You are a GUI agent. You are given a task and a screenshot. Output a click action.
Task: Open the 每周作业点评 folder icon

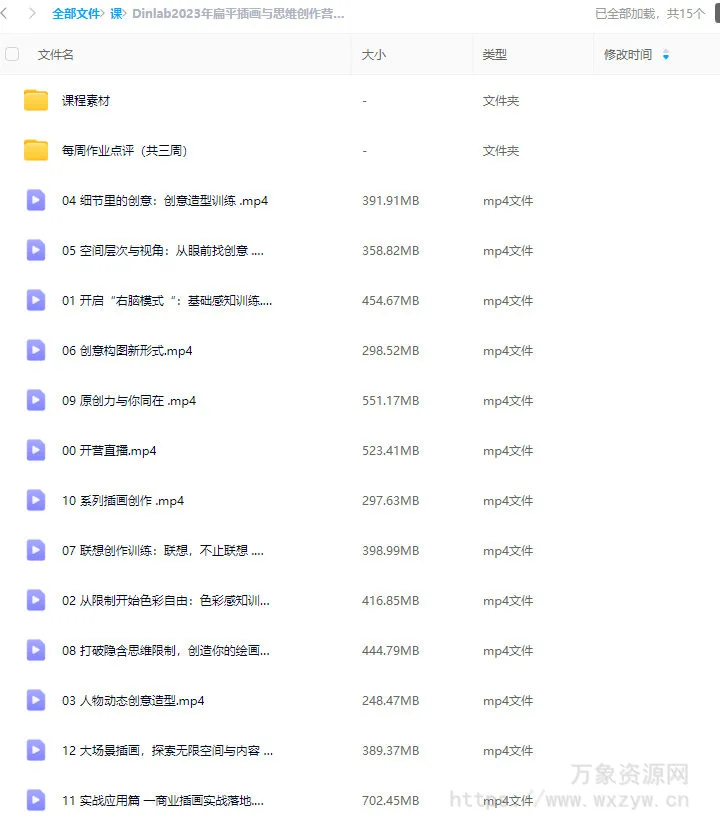[x=36, y=151]
